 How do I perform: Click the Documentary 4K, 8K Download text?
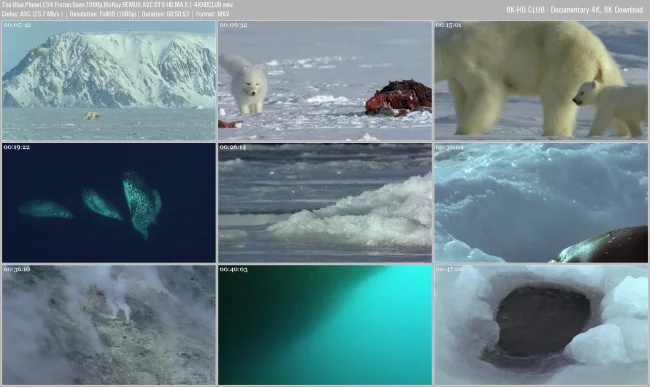click(x=597, y=10)
